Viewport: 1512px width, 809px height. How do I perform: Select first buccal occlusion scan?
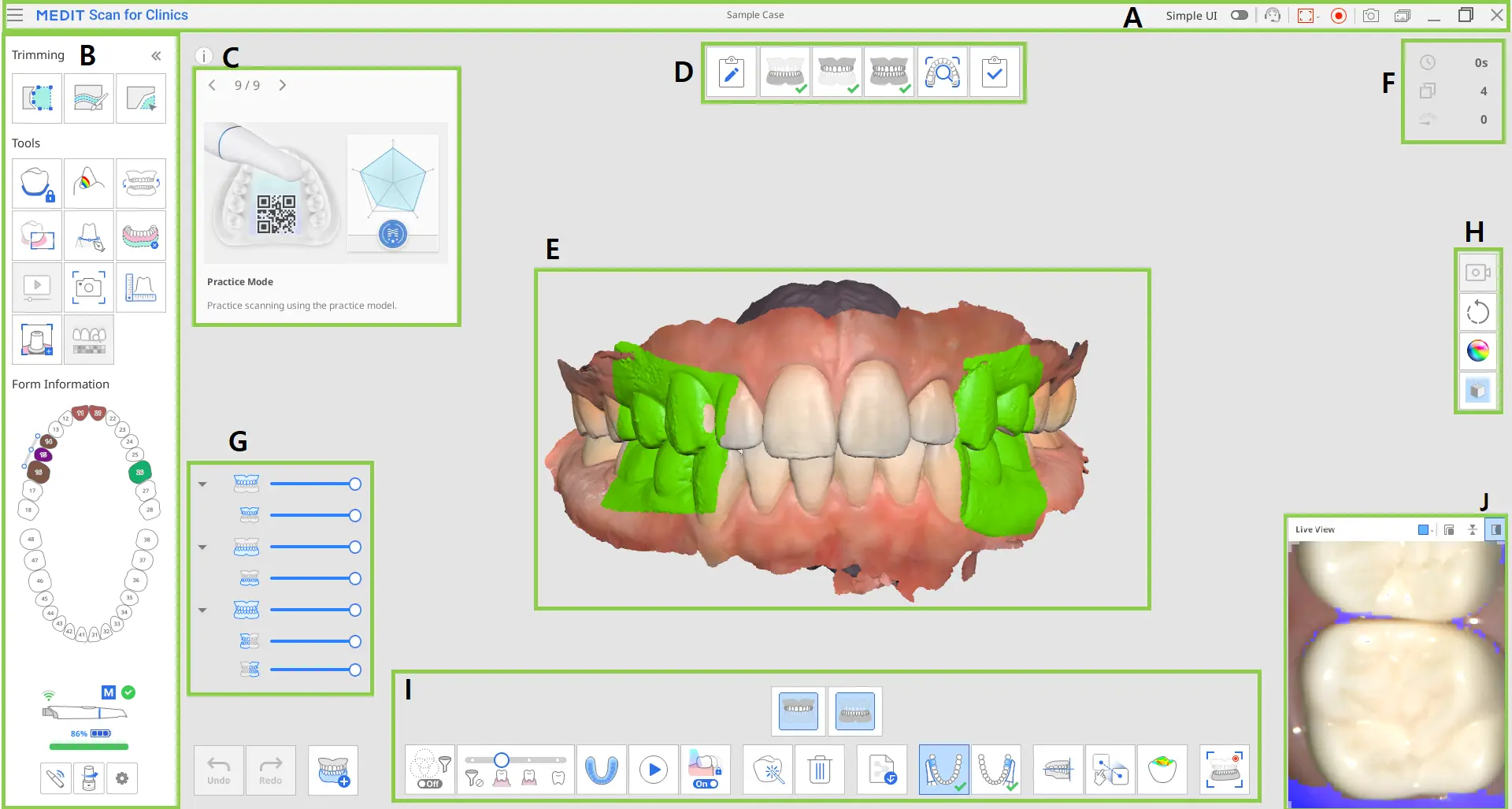coord(944,770)
